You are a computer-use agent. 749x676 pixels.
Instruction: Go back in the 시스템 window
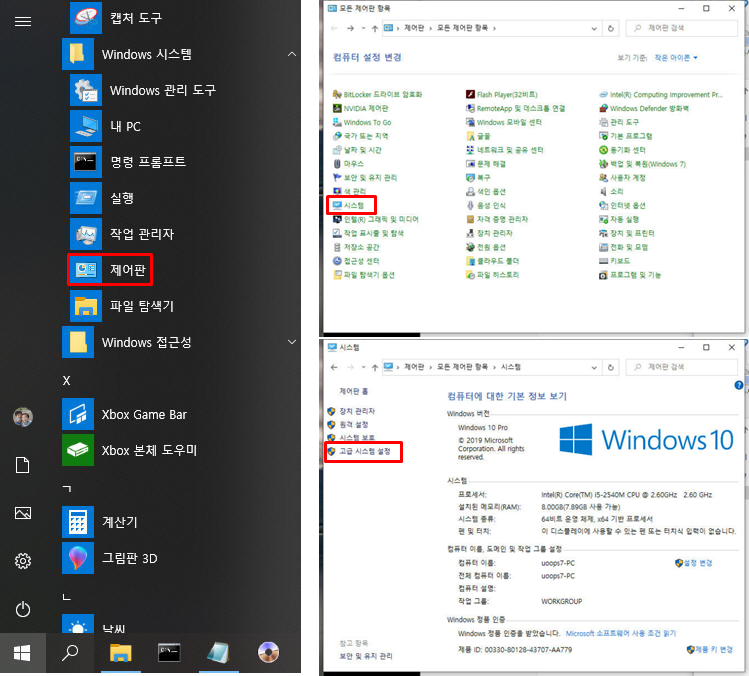point(334,367)
